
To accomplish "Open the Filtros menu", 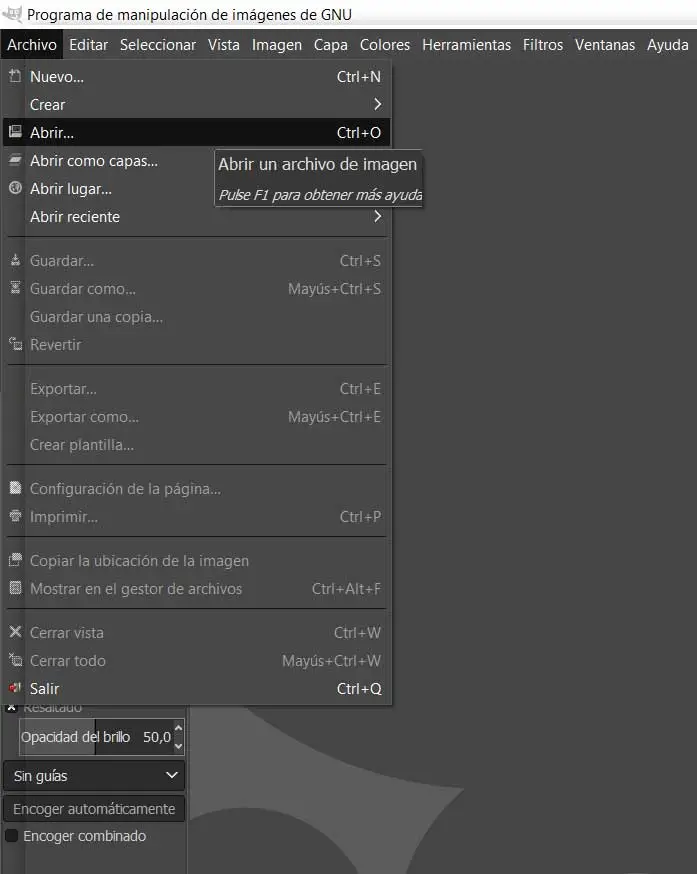I will (543, 45).
